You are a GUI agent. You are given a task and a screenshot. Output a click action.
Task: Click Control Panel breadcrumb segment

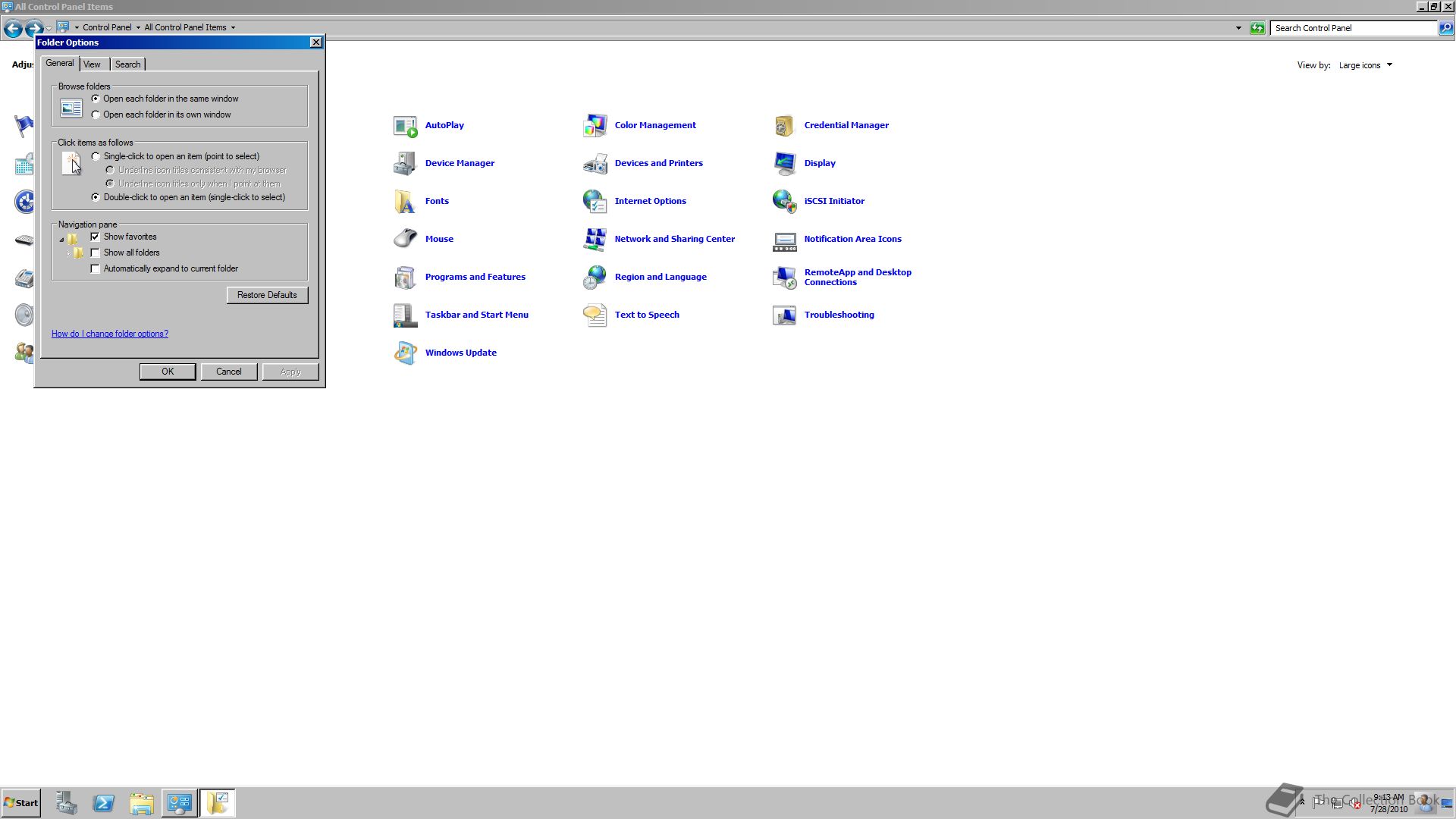[107, 28]
